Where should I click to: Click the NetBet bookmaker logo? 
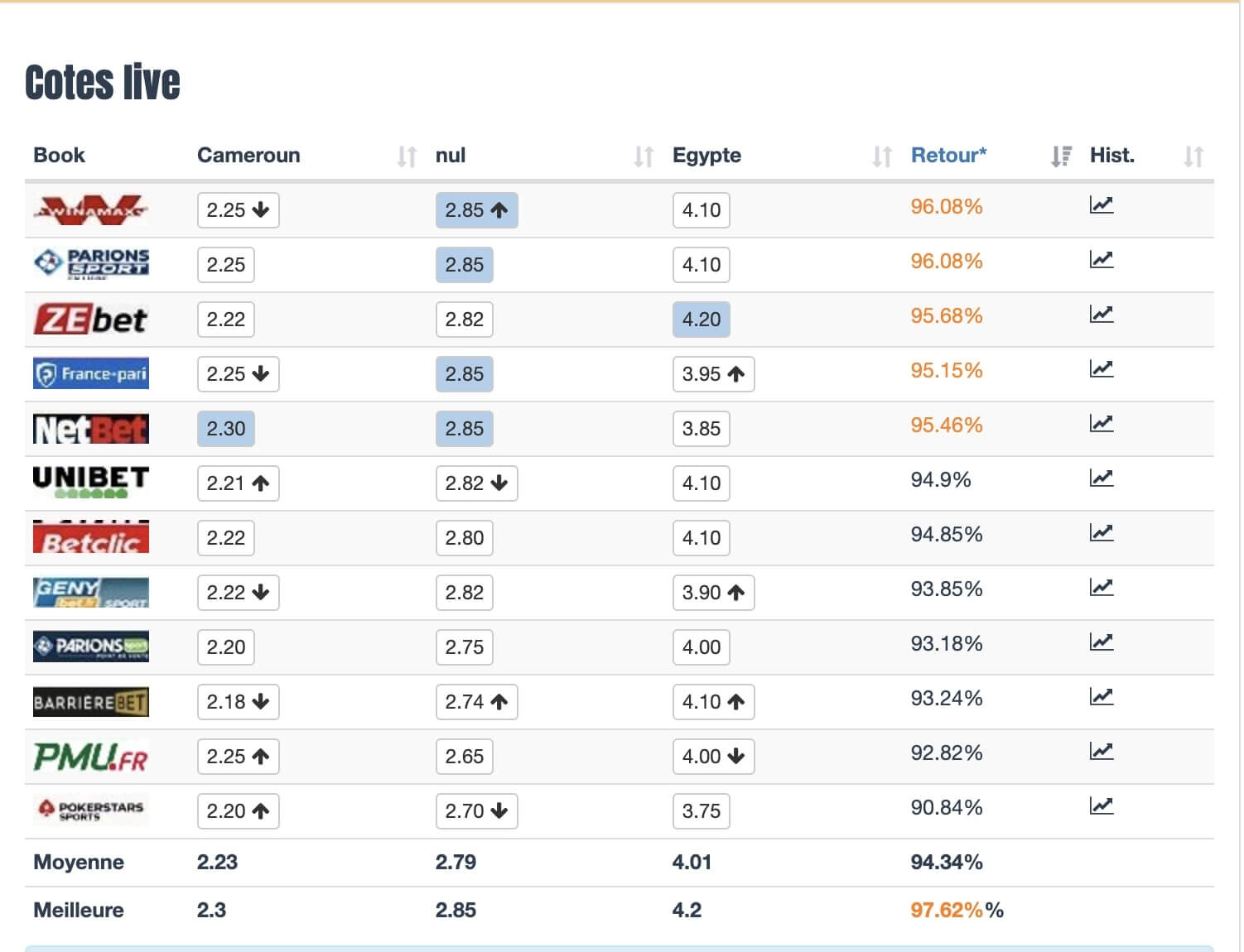[x=91, y=429]
